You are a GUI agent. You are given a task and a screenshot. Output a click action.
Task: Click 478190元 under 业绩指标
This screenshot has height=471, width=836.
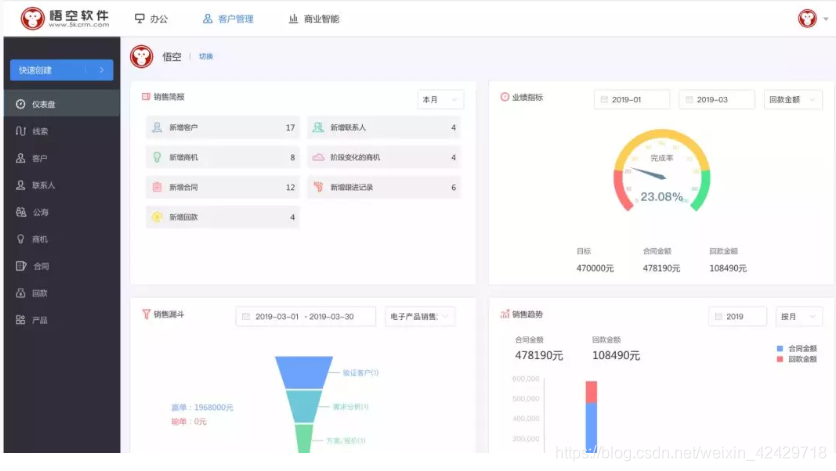(x=661, y=268)
